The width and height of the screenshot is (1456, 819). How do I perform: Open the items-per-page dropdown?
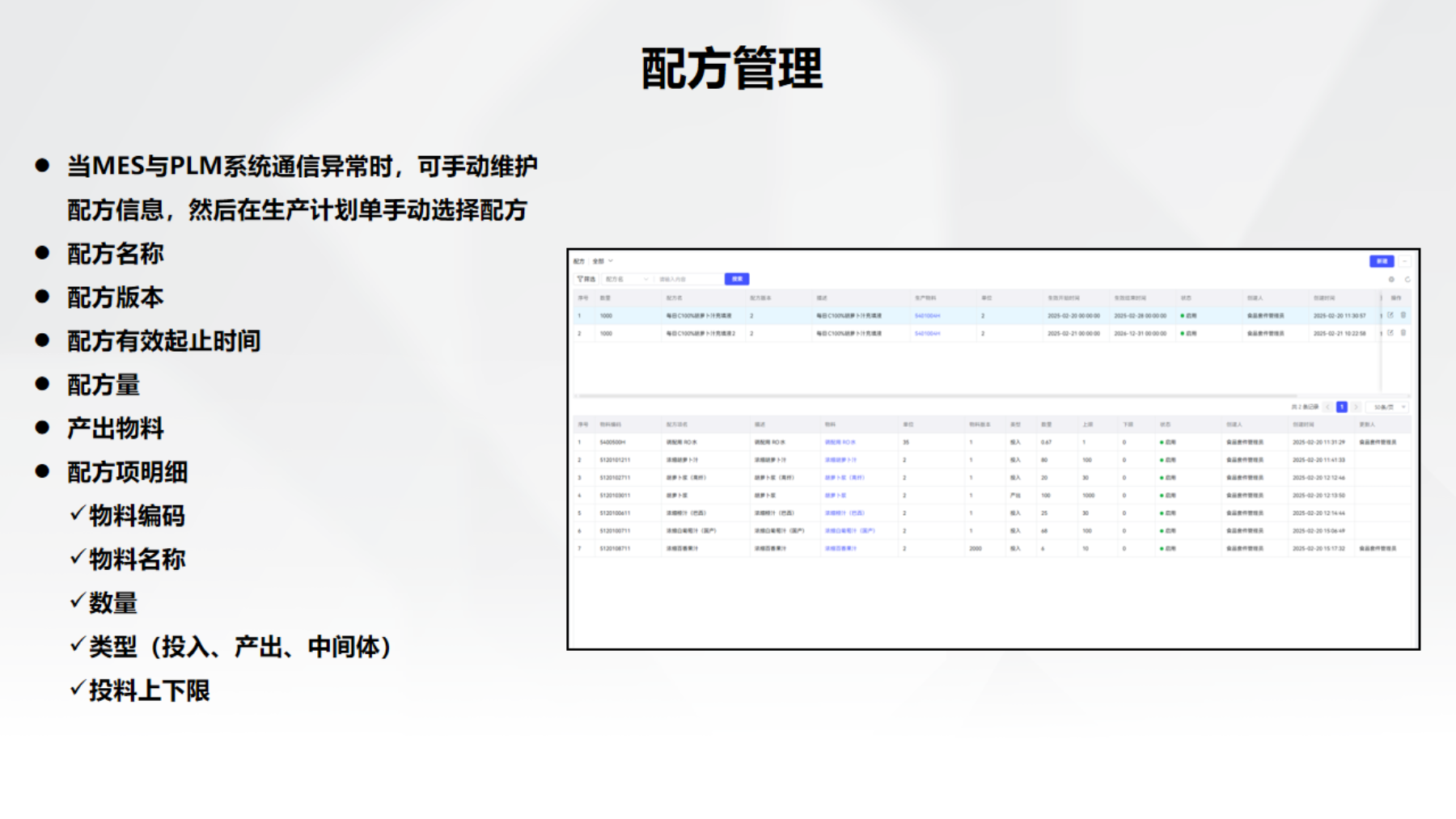[x=1390, y=407]
